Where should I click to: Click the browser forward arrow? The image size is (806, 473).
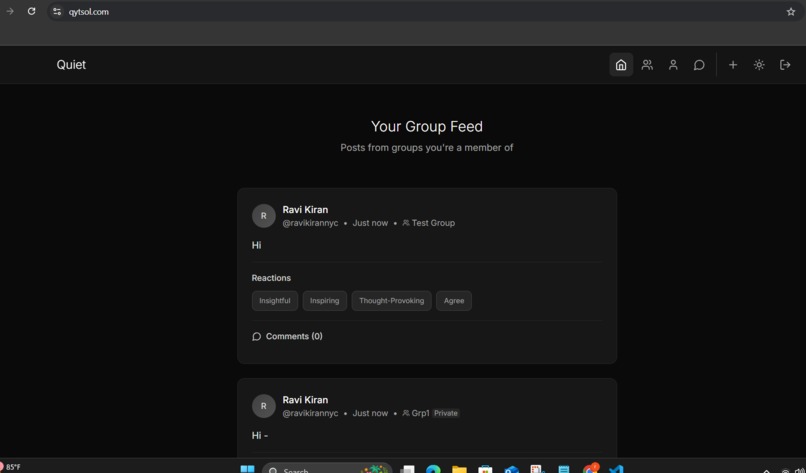coord(10,11)
